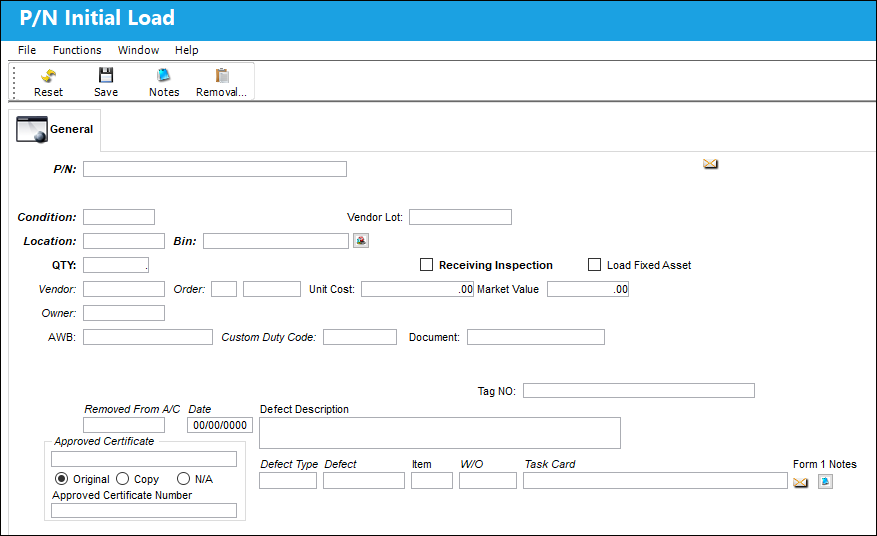This screenshot has height=536, width=877.
Task: Switch to the General tab
Action: click(55, 129)
